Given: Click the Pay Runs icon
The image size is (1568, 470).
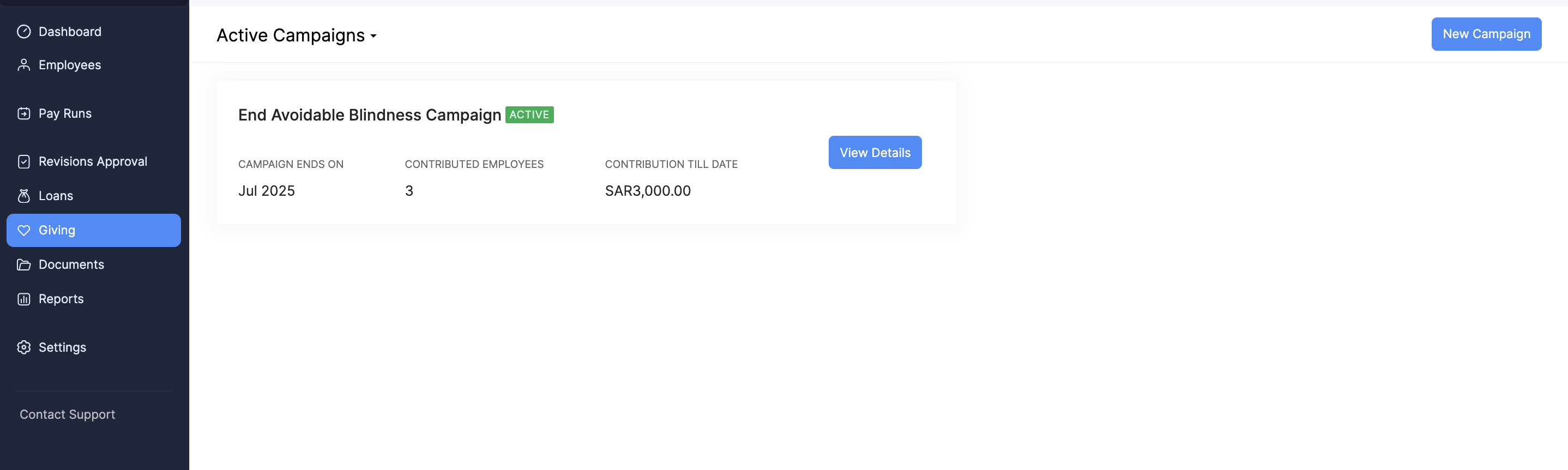Looking at the screenshot, I should (24, 114).
